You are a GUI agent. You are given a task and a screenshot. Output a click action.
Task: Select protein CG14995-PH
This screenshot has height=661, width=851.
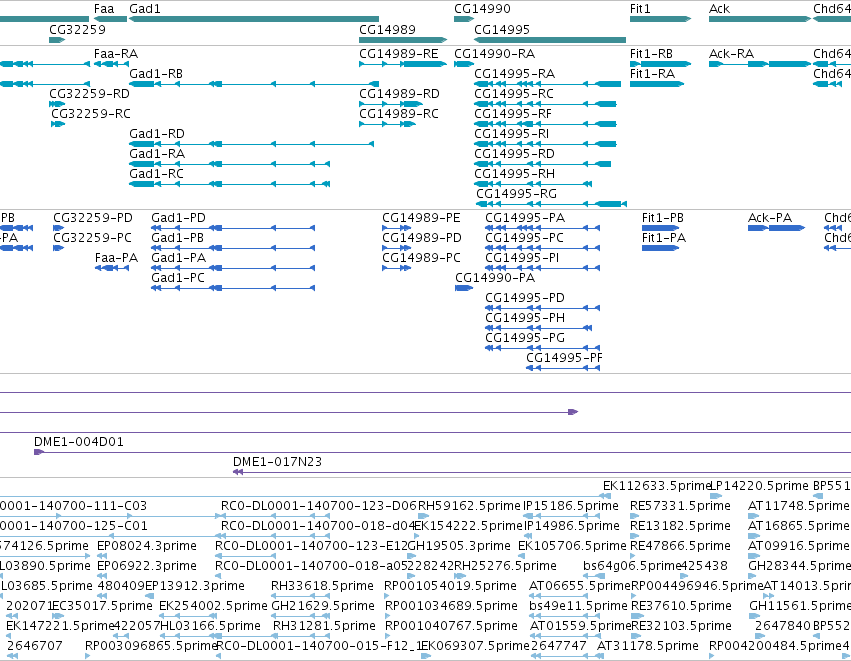pyautogui.click(x=525, y=318)
